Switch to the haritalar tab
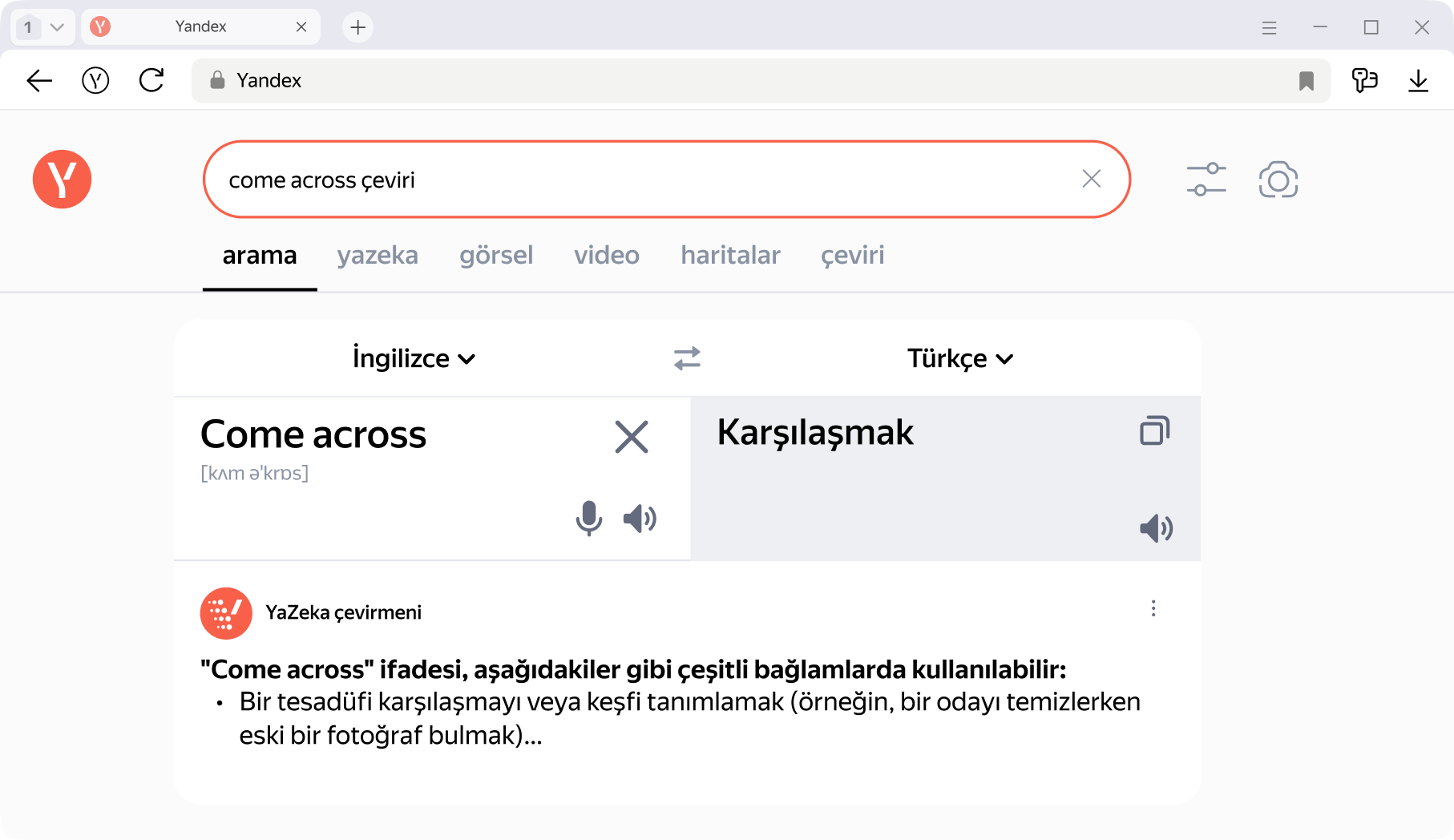1454x840 pixels. (x=730, y=256)
